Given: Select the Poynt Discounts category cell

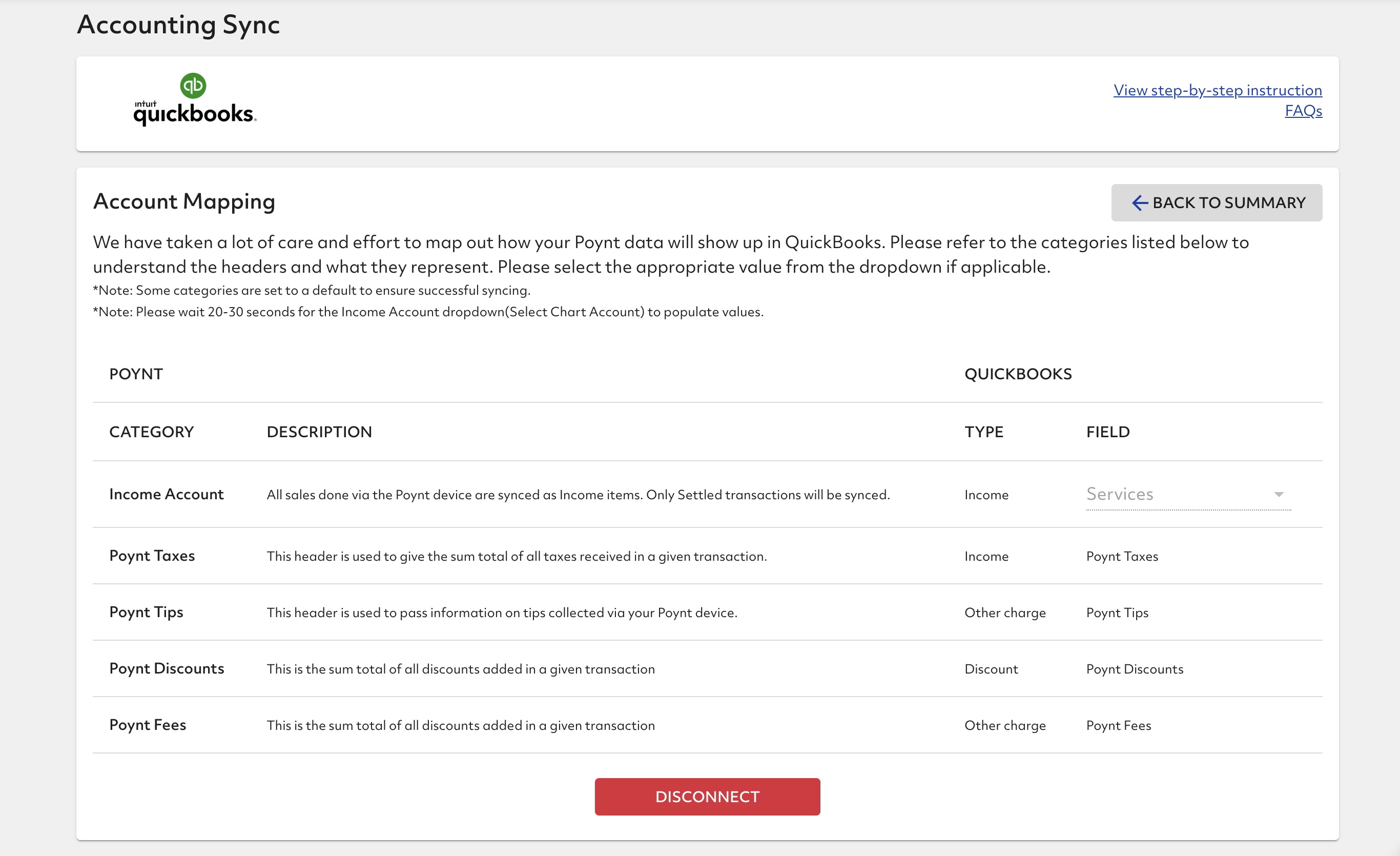Looking at the screenshot, I should pyautogui.click(x=167, y=668).
